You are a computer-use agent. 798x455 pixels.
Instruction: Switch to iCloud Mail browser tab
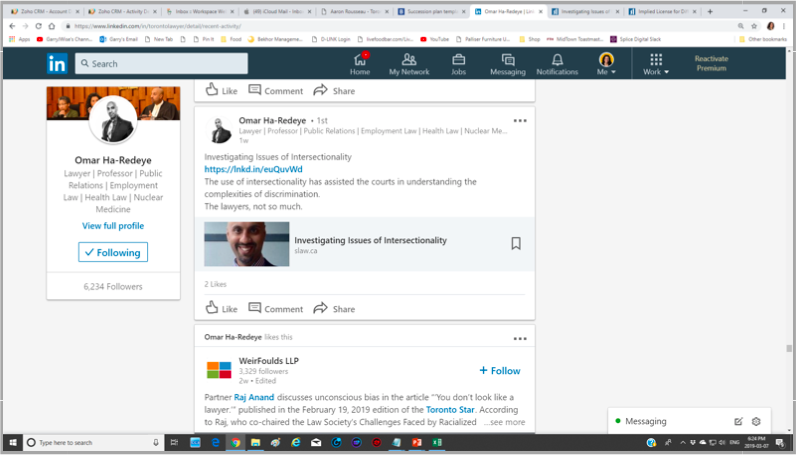[277, 11]
